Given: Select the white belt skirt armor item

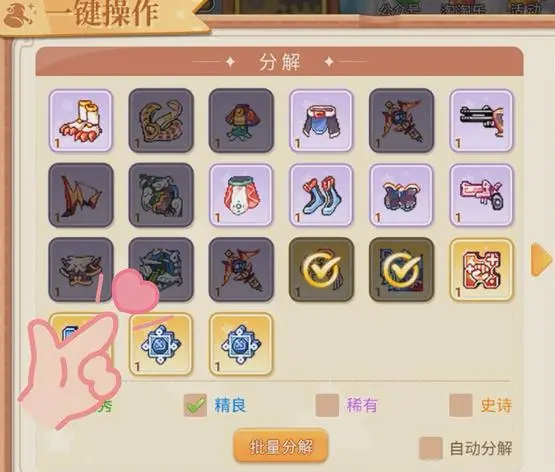Looking at the screenshot, I should pyautogui.click(x=321, y=121).
